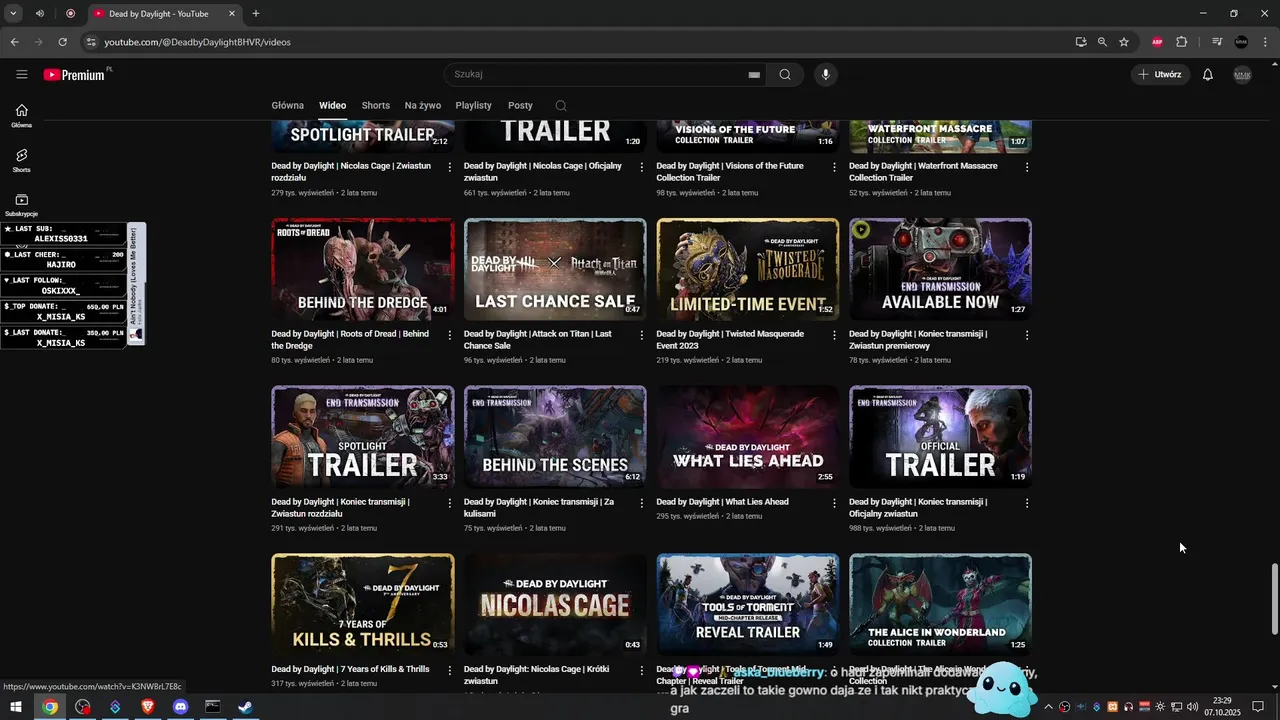Open a new browser tab
The height and width of the screenshot is (720, 1280).
click(x=256, y=13)
